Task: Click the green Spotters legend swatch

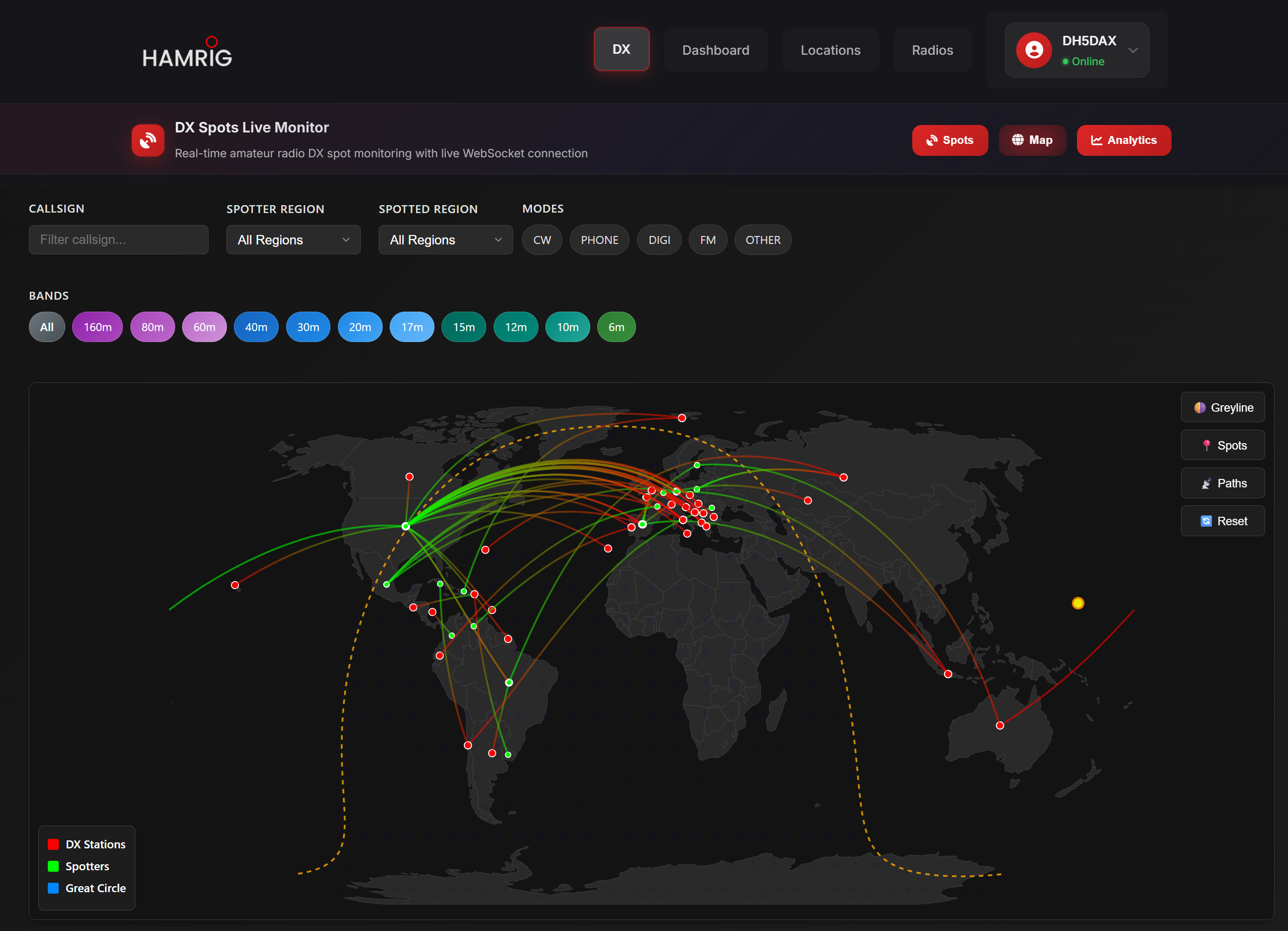Action: coord(53,867)
